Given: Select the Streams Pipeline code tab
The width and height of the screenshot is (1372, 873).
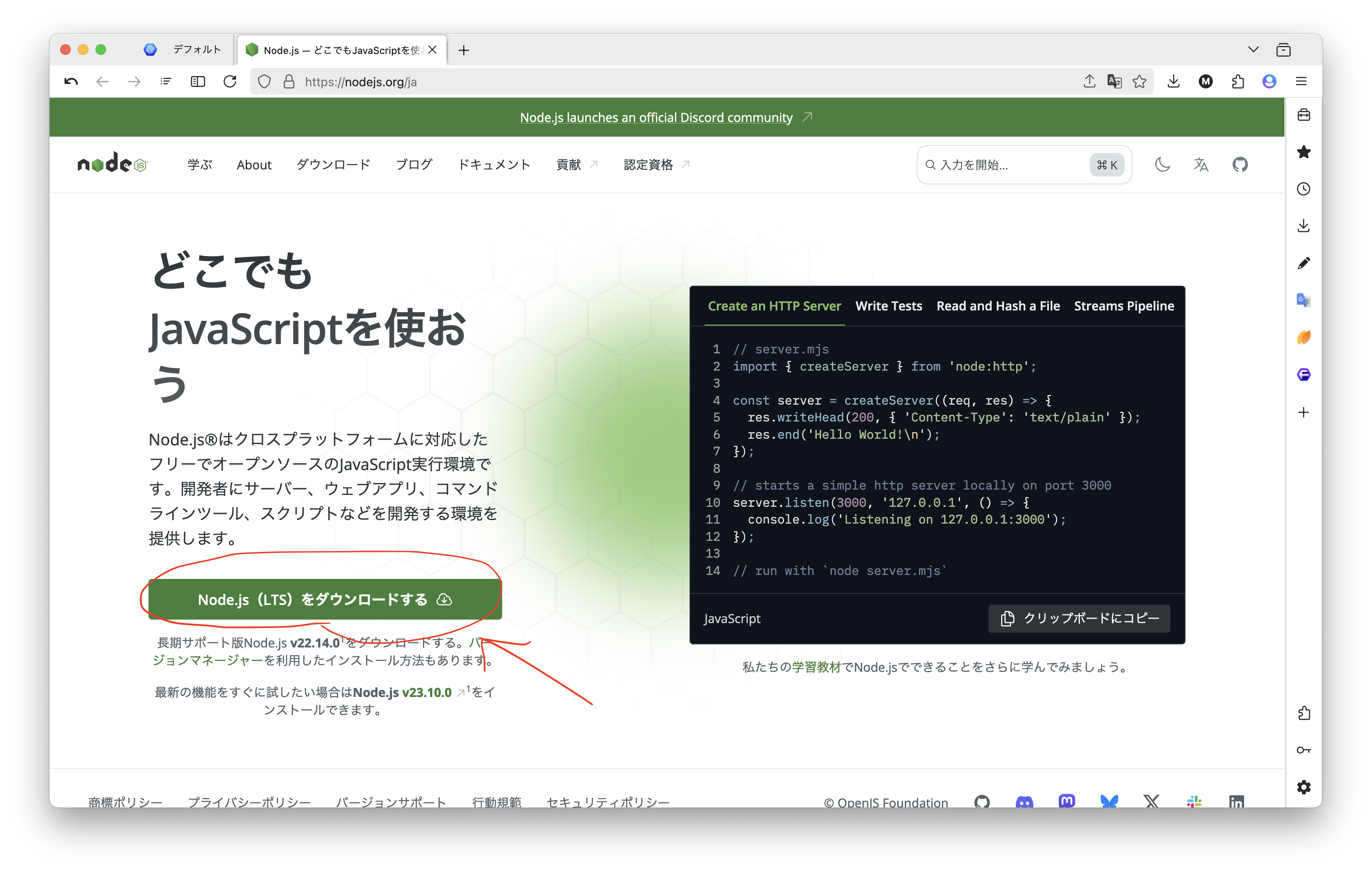Looking at the screenshot, I should pyautogui.click(x=1124, y=306).
